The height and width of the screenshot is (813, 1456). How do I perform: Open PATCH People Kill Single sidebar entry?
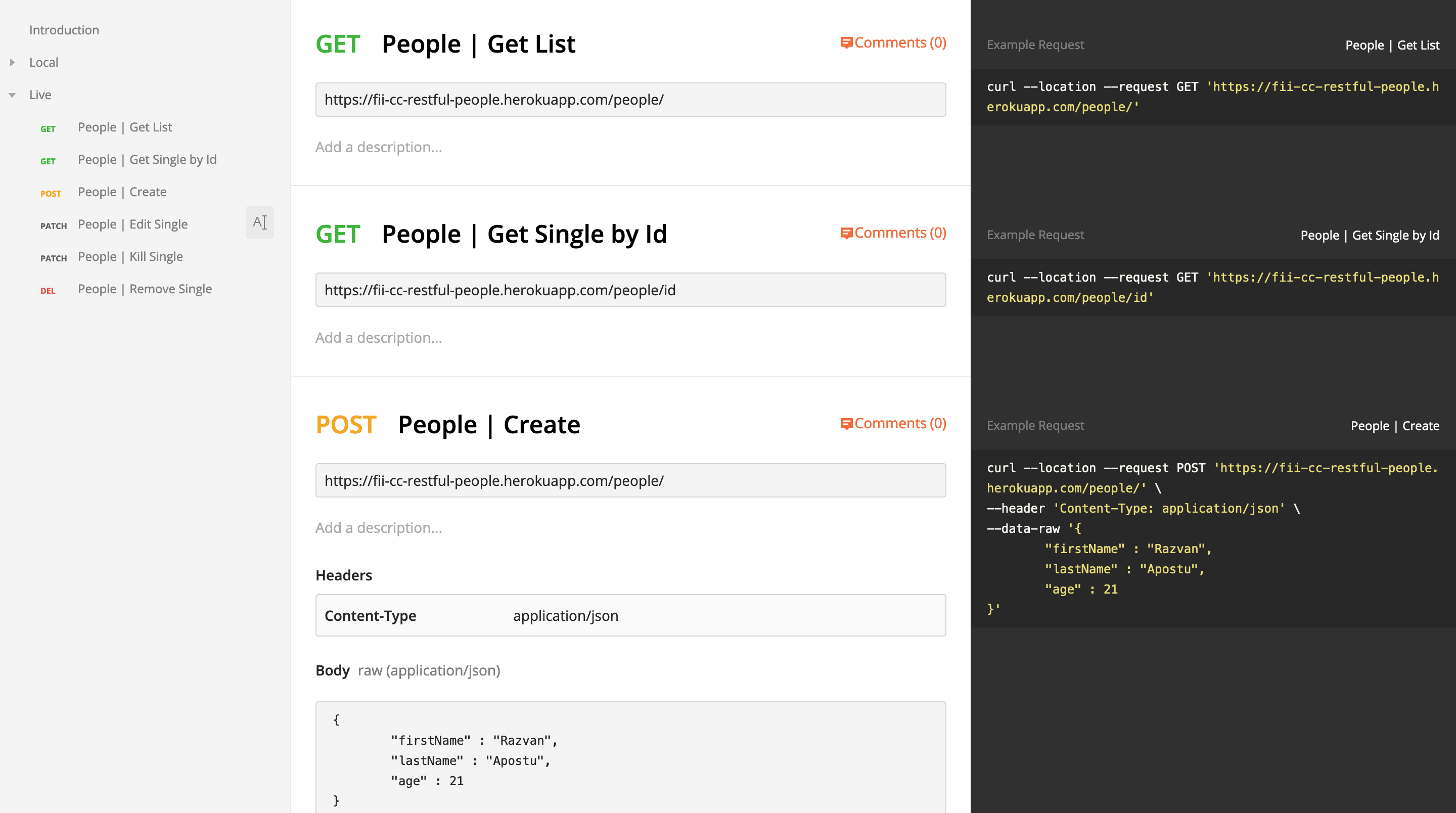click(130, 257)
